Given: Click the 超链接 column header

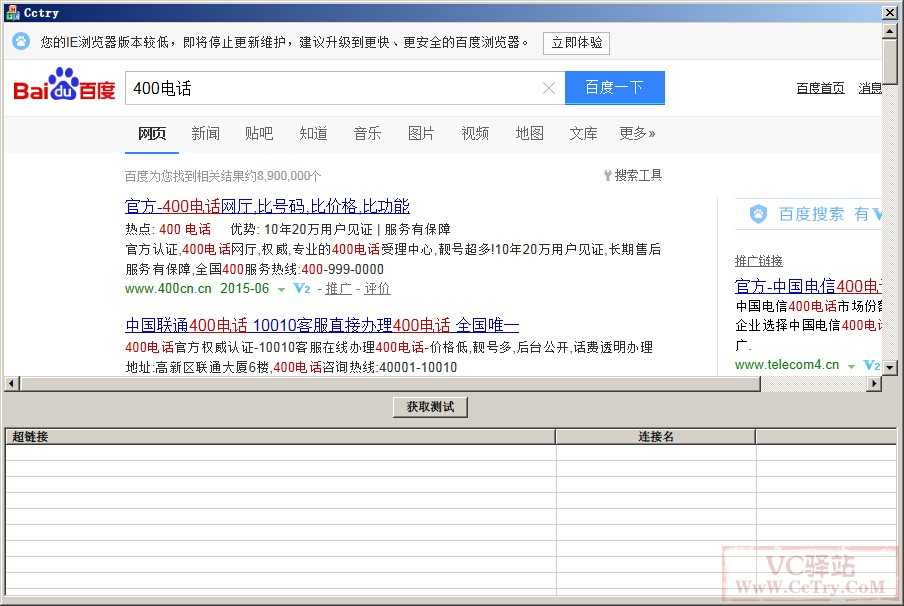Looking at the screenshot, I should tap(280, 436).
